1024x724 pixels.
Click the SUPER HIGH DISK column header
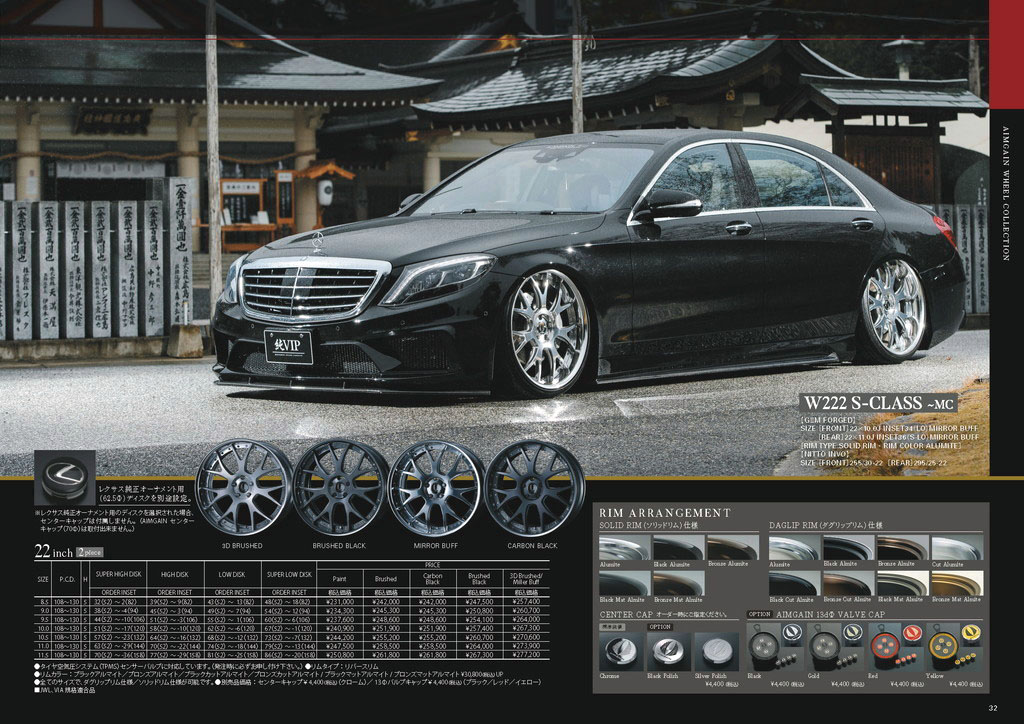tap(118, 574)
